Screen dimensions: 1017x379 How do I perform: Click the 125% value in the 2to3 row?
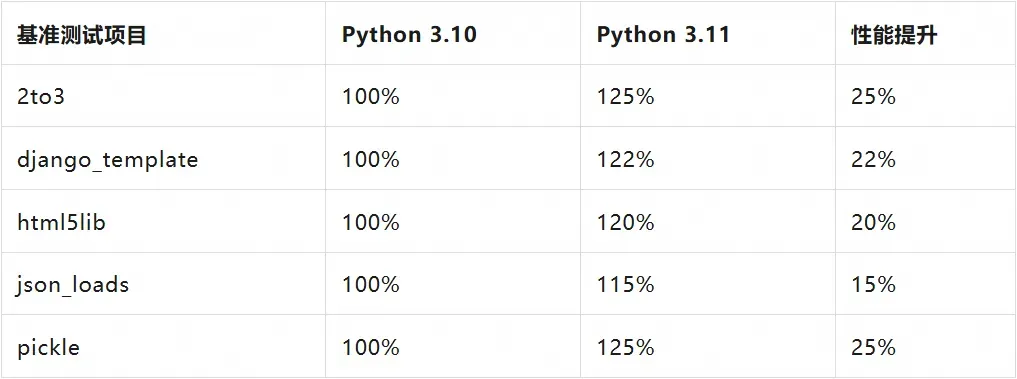[x=625, y=97]
